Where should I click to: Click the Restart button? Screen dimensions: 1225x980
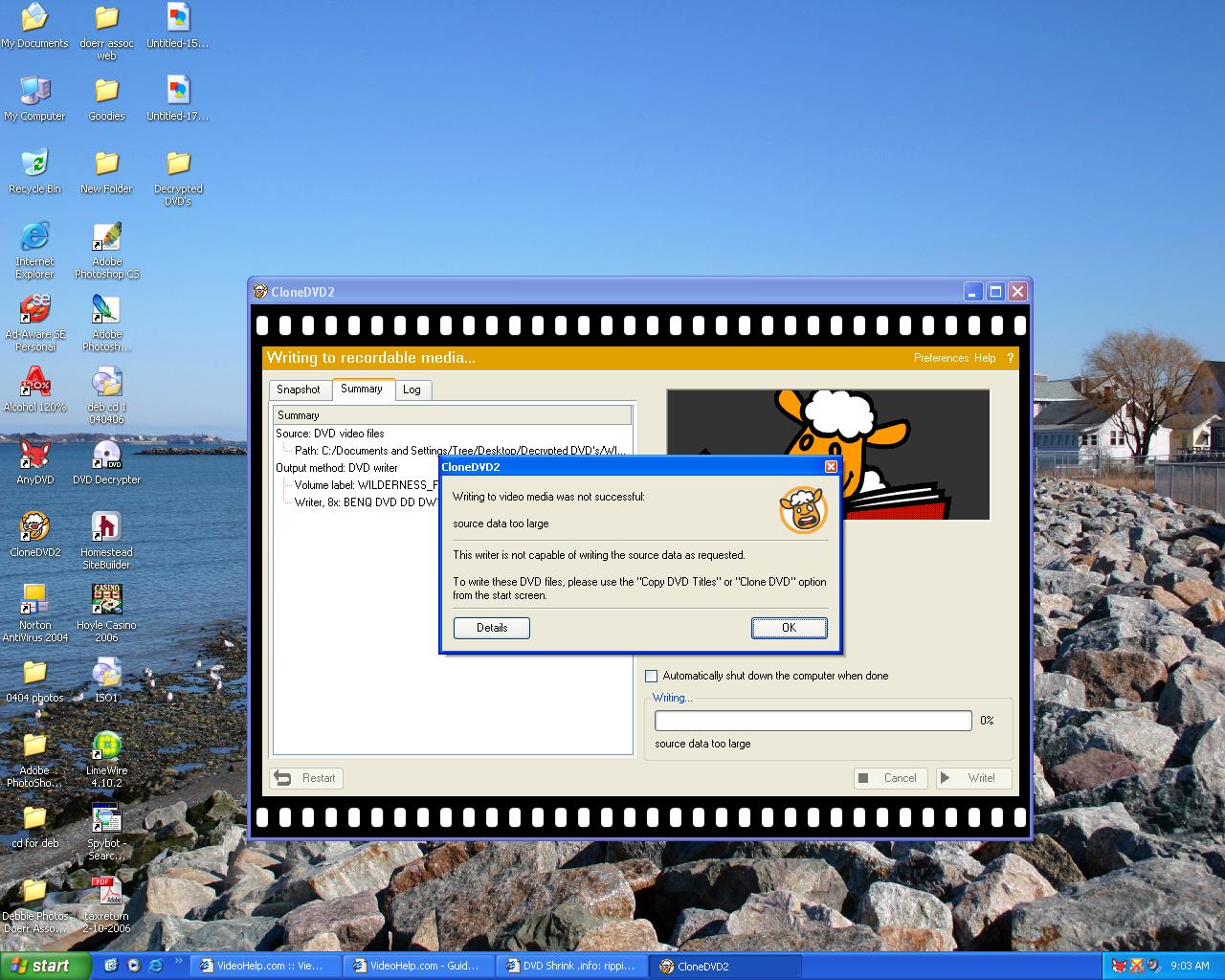(306, 778)
